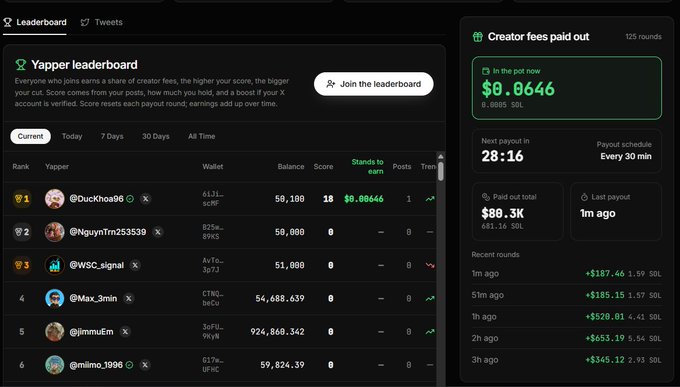Click @WSC_signal avatar picture
680x387 pixels.
pyautogui.click(x=55, y=265)
